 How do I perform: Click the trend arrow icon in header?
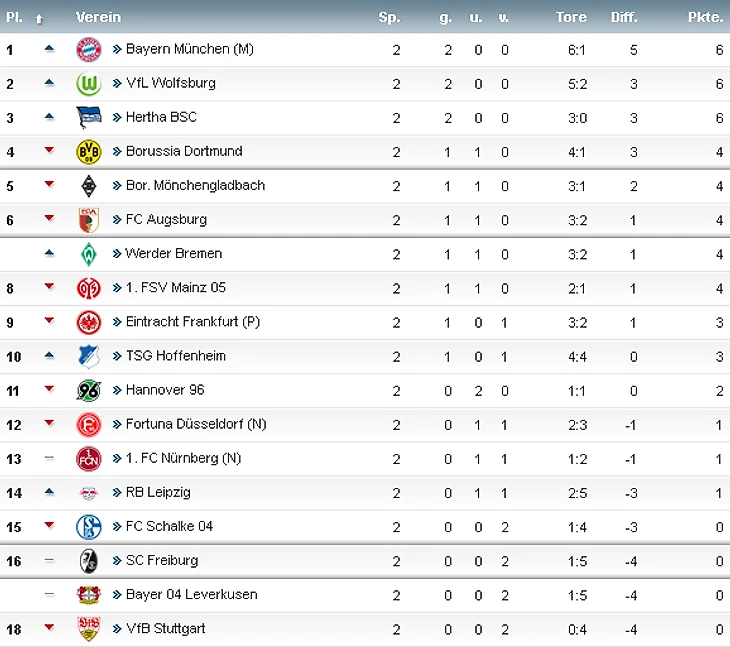[39, 18]
